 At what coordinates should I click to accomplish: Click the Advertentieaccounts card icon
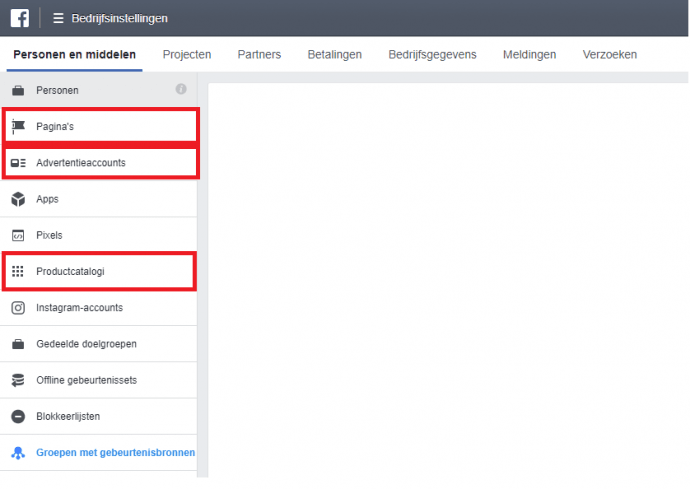tap(18, 163)
